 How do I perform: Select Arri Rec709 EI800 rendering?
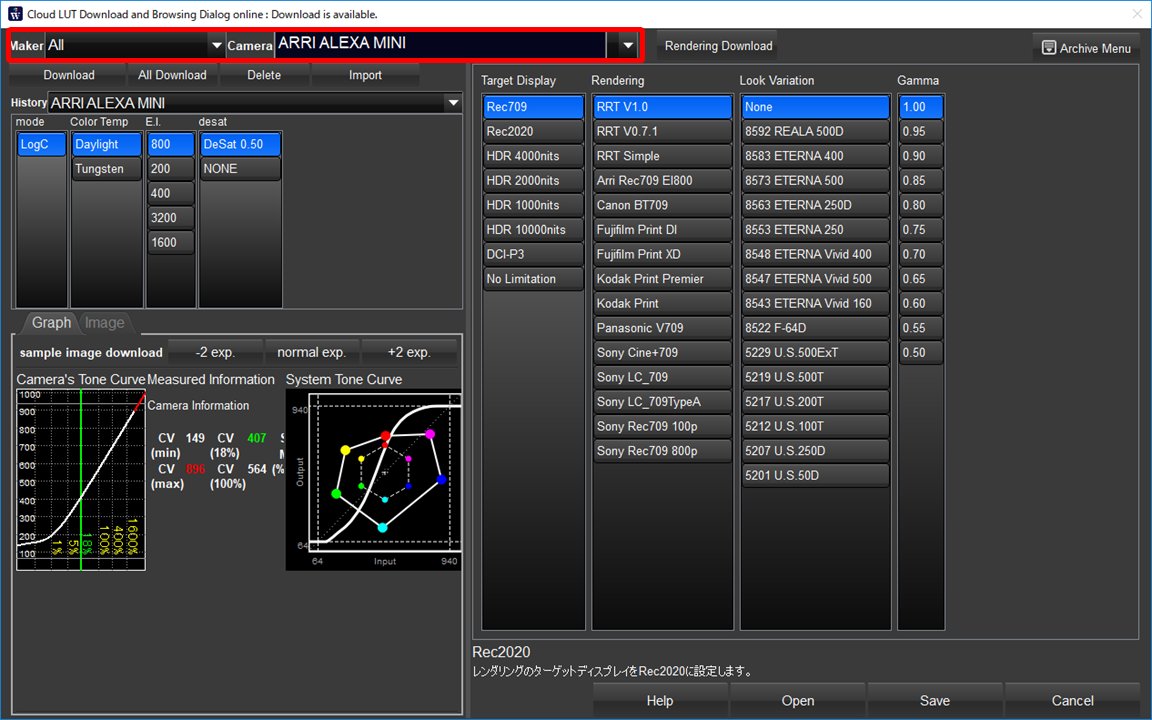663,181
